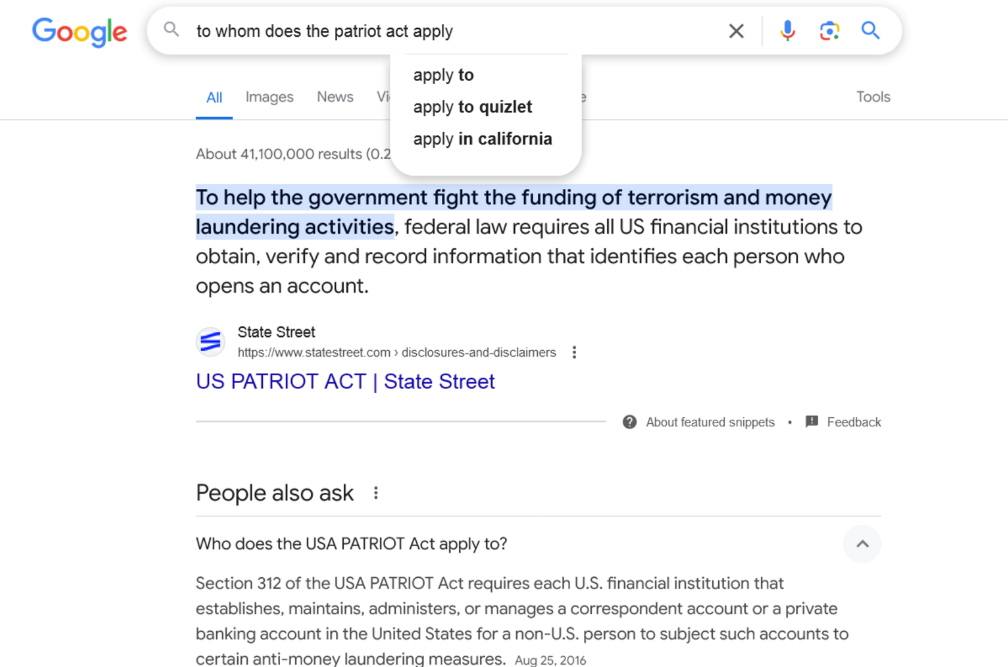Viewport: 1008px width, 667px height.
Task: Open About featured snippets help icon
Action: (x=630, y=422)
